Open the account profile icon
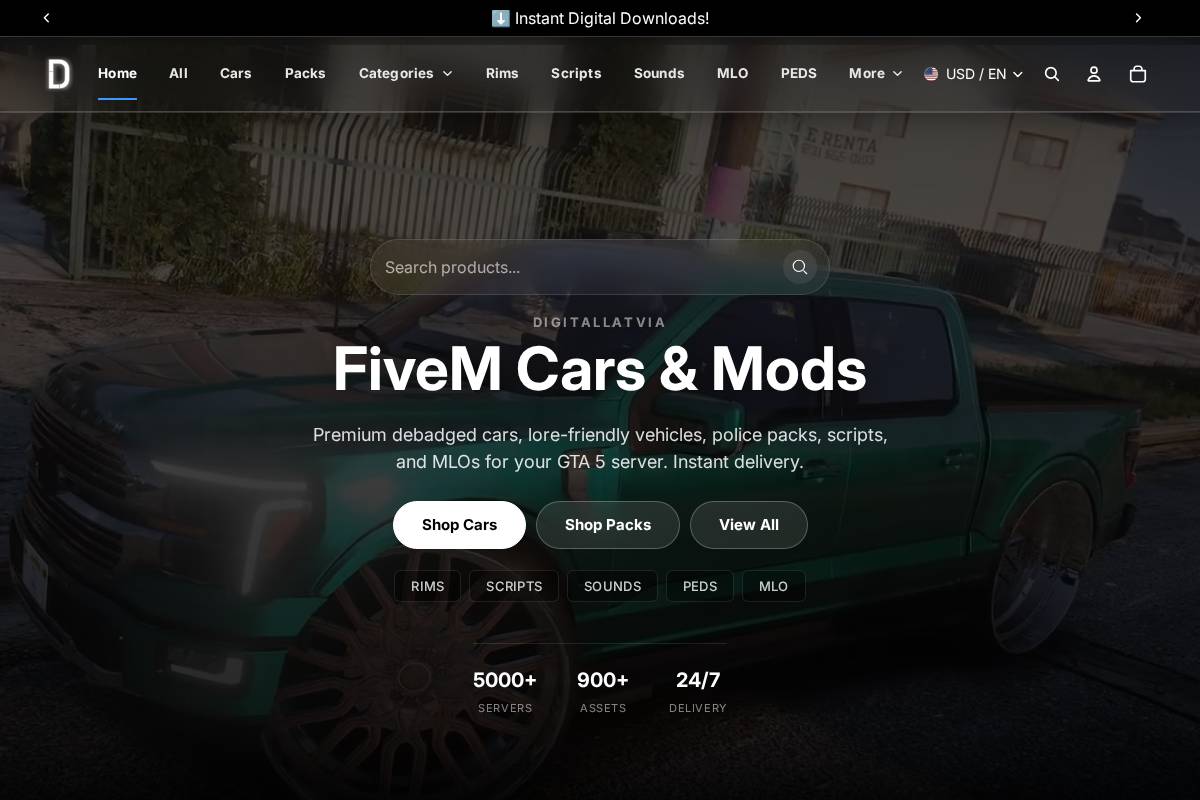 click(x=1094, y=74)
